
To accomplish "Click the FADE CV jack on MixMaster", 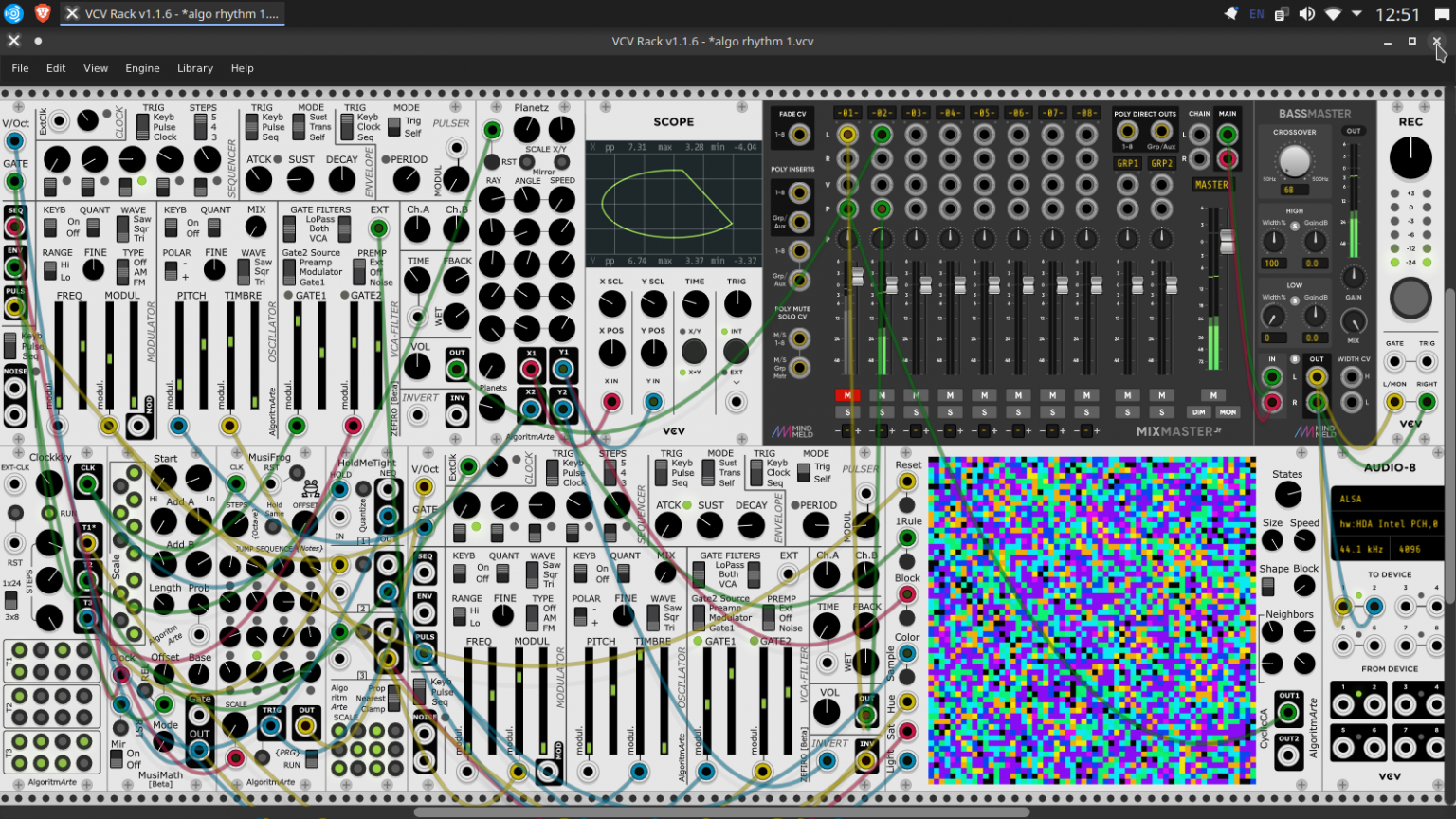I will (x=798, y=135).
